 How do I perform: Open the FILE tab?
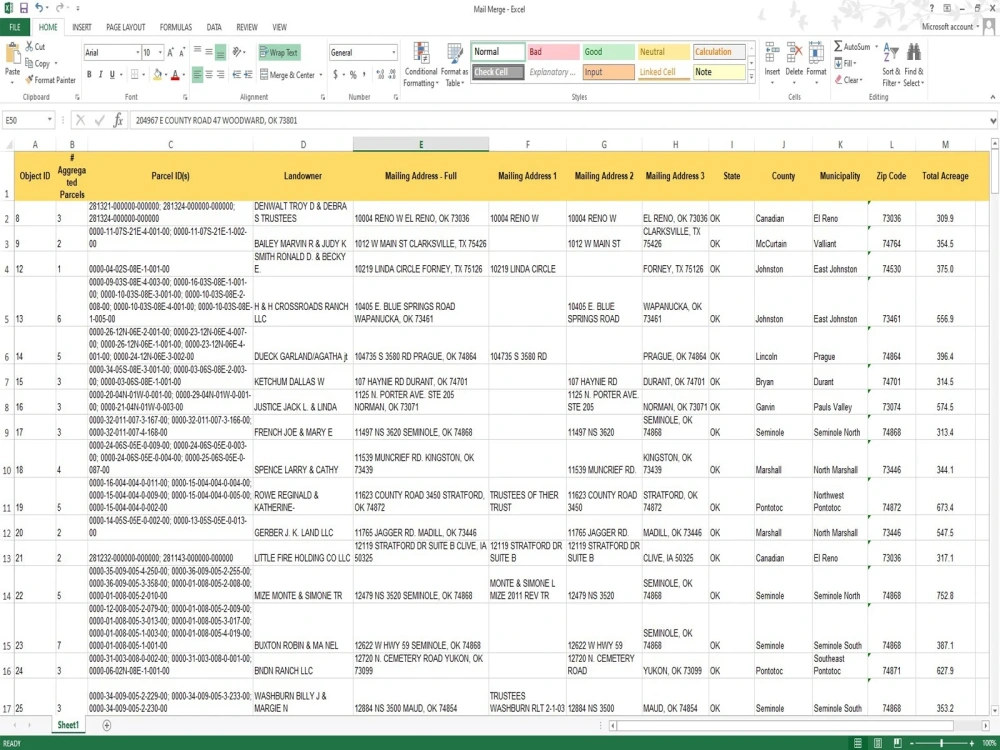15,27
